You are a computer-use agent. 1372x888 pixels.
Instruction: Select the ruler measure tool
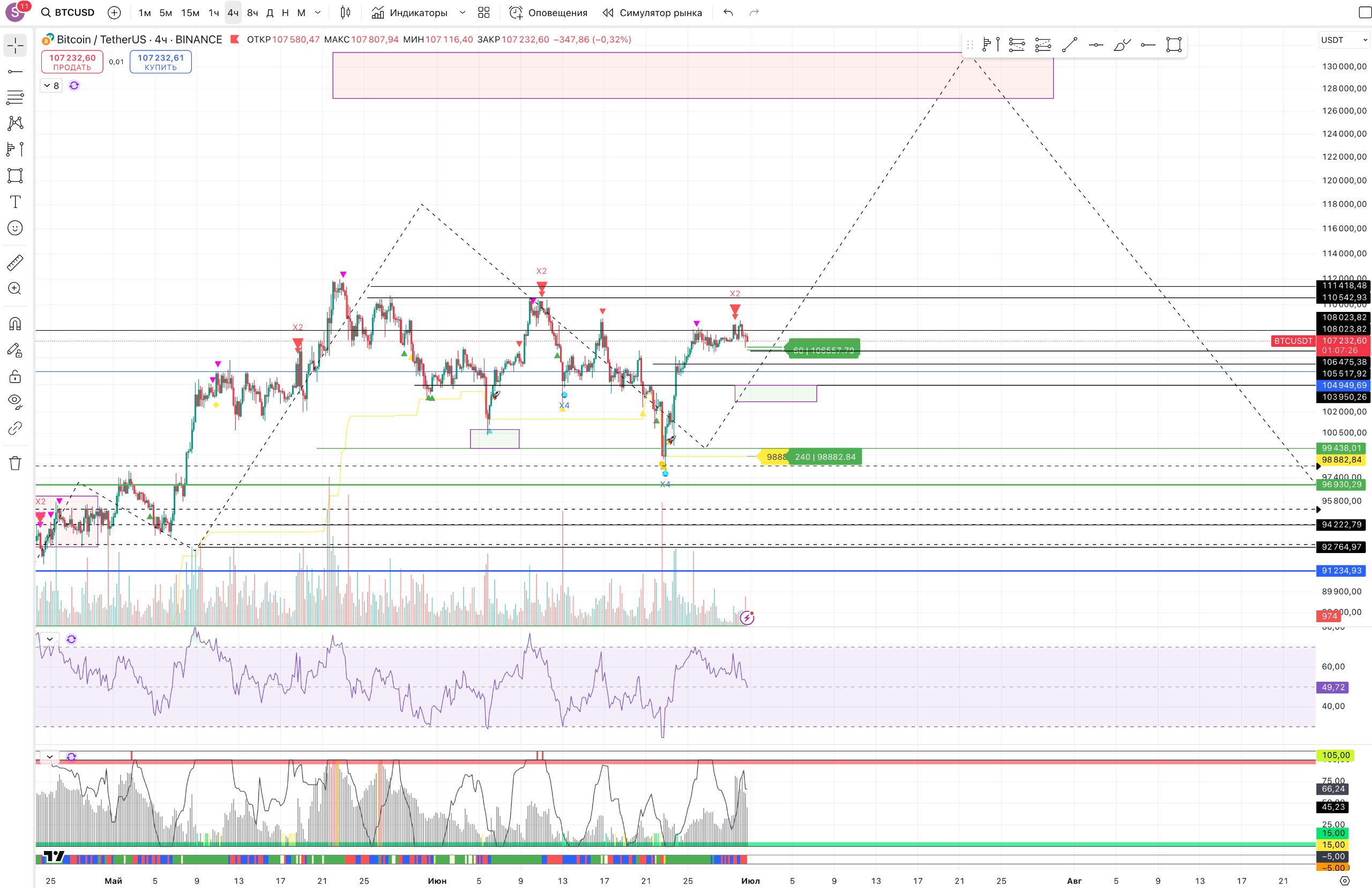point(15,263)
